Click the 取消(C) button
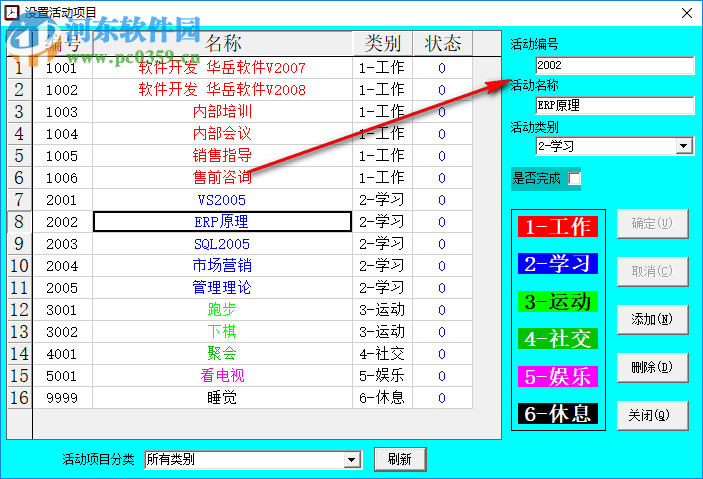Screen dimensions: 703x479 tap(652, 271)
